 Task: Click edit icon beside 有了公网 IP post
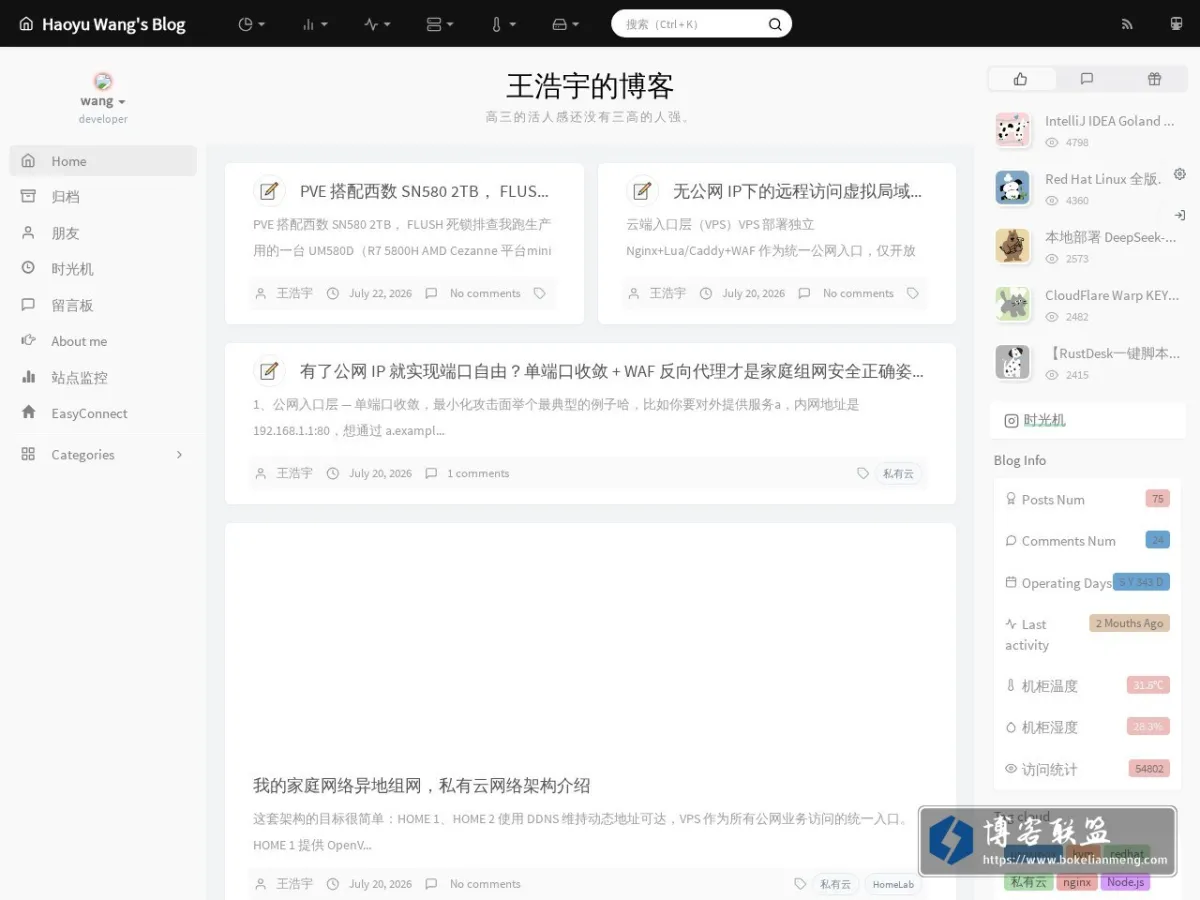click(x=268, y=371)
